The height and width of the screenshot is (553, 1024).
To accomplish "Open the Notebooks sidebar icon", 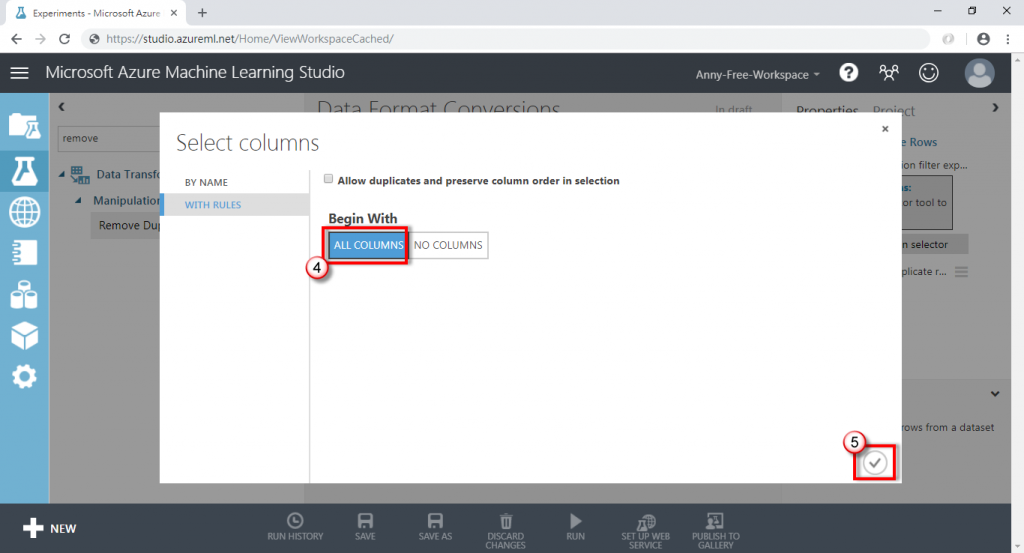I will (x=24, y=253).
